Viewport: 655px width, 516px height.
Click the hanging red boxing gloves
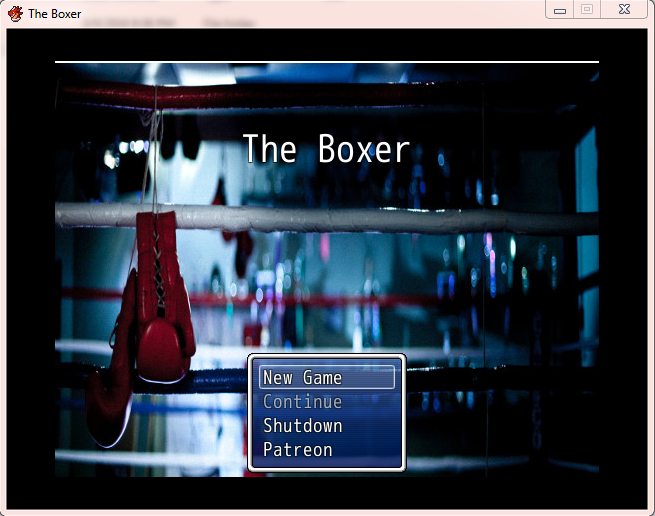pyautogui.click(x=160, y=300)
